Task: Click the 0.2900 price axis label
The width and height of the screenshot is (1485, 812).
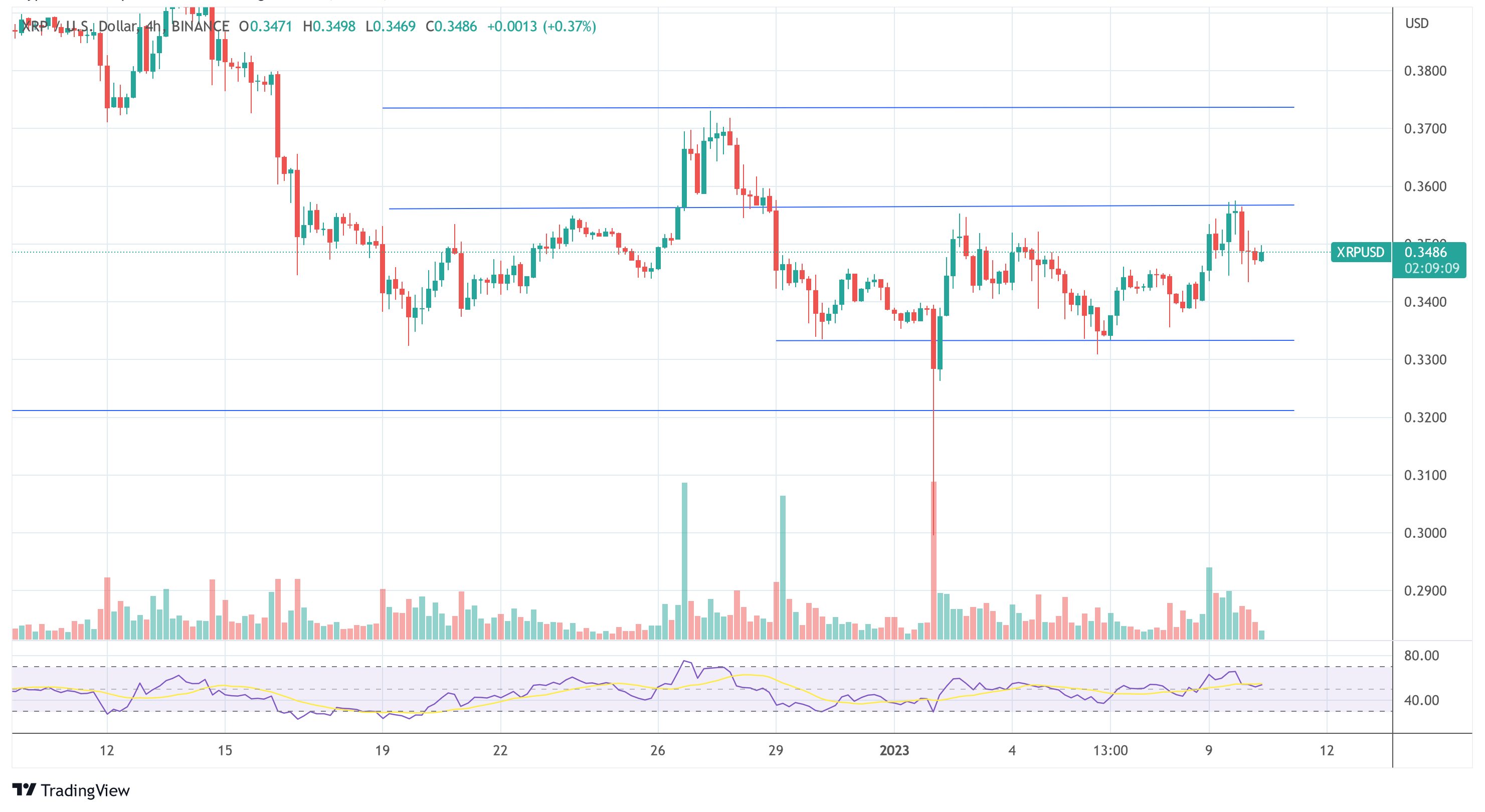Action: [x=1425, y=590]
